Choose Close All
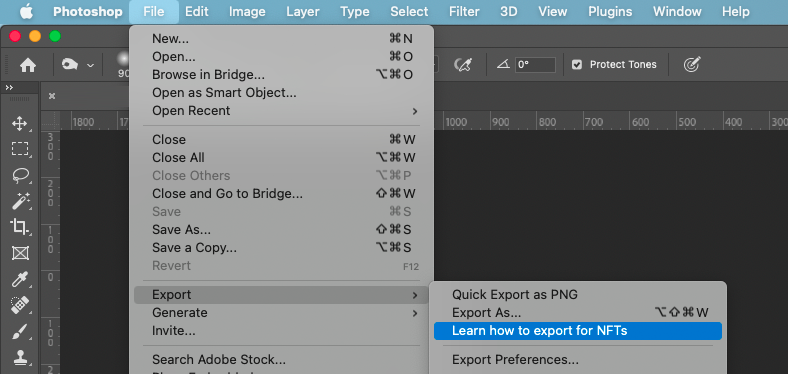Image resolution: width=788 pixels, height=374 pixels. tap(281, 158)
